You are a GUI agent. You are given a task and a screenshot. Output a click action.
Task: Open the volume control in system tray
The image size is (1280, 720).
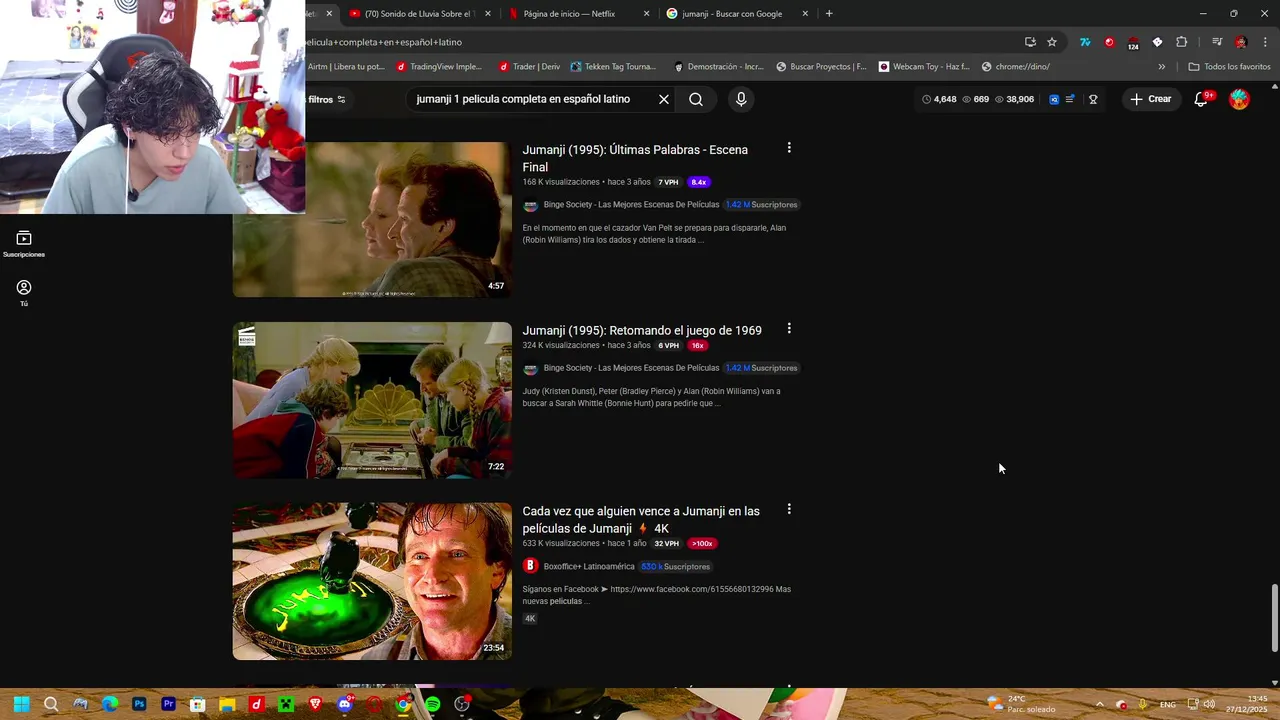click(1209, 704)
